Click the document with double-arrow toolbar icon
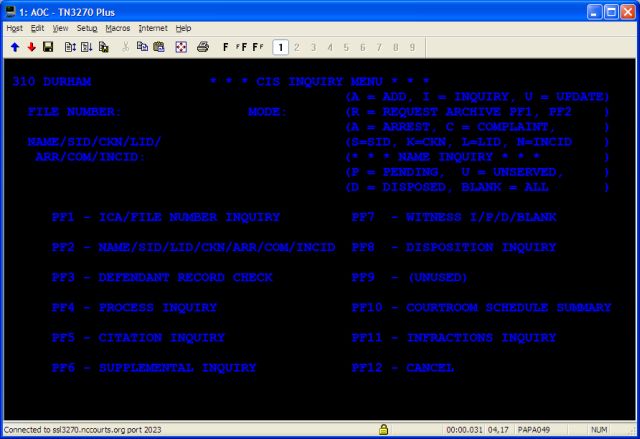This screenshot has height=439, width=640. point(70,47)
